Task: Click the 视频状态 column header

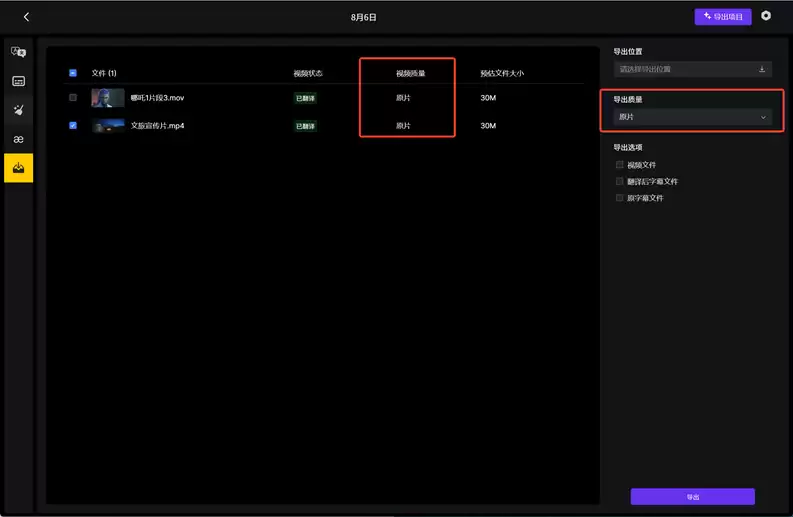Action: tap(308, 73)
